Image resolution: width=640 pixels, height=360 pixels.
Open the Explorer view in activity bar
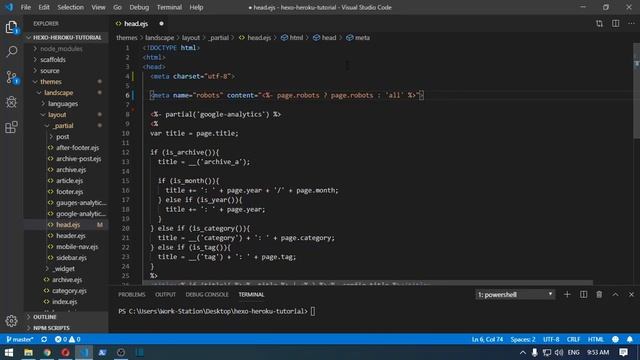tap(11, 27)
